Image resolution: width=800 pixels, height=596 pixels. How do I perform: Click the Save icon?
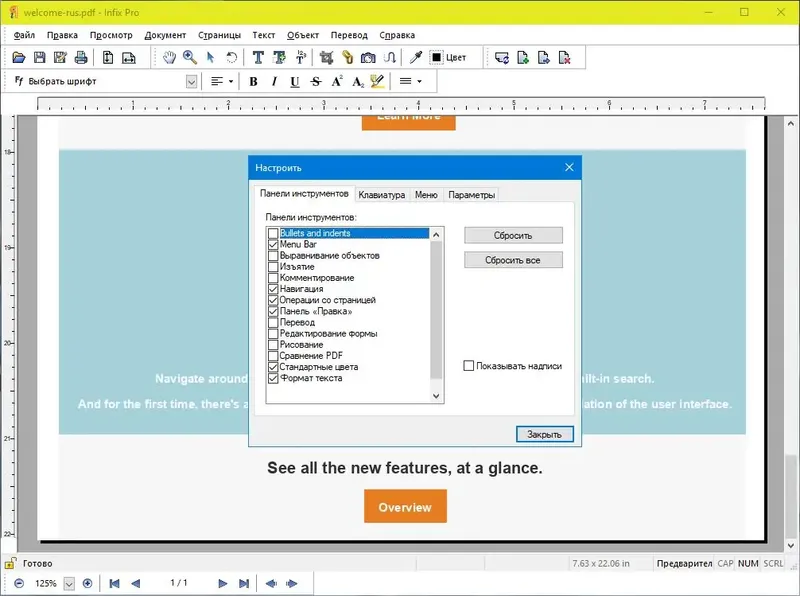40,57
